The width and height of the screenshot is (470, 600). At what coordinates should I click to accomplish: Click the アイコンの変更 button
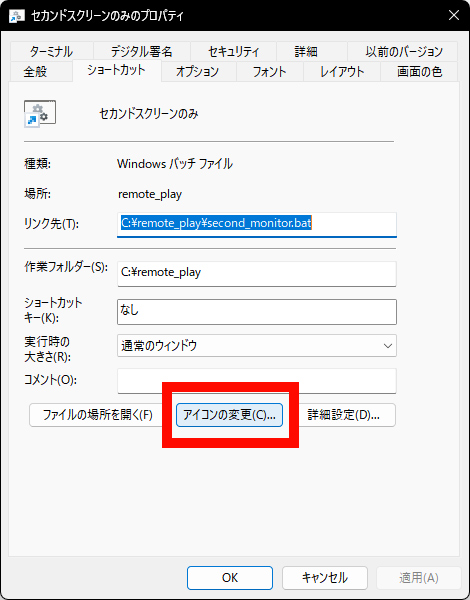click(x=229, y=415)
